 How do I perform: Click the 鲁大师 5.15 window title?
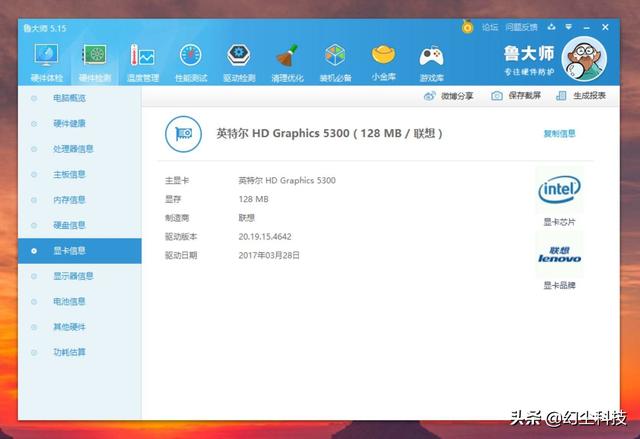(45, 28)
